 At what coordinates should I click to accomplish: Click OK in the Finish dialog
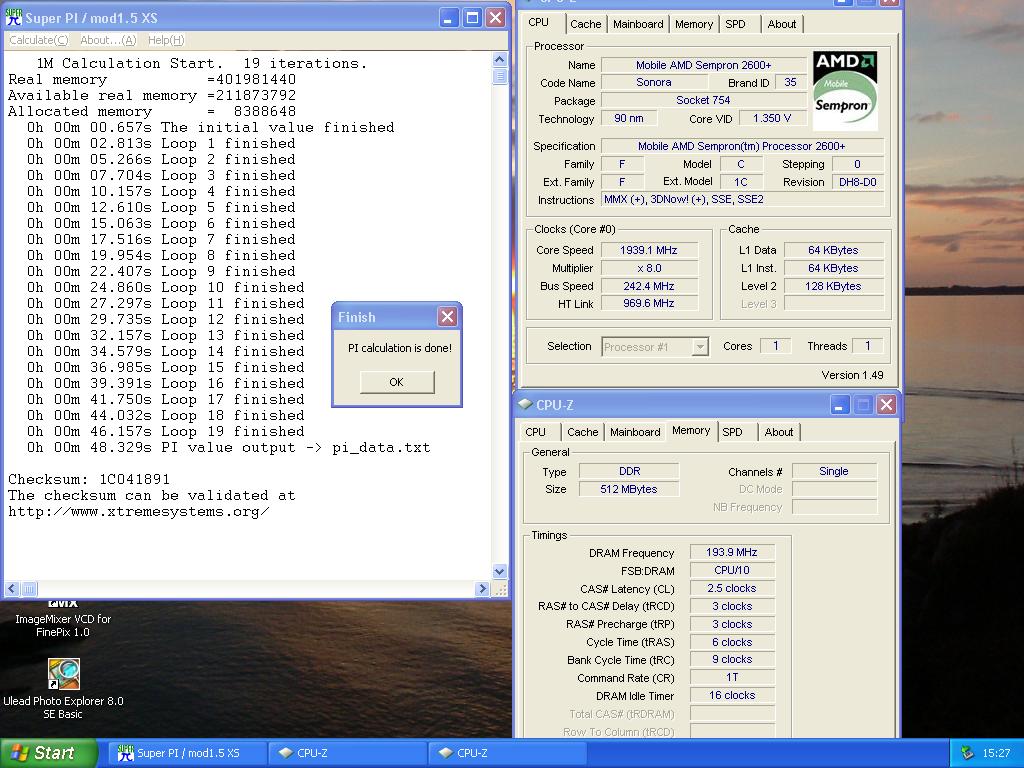coord(396,382)
